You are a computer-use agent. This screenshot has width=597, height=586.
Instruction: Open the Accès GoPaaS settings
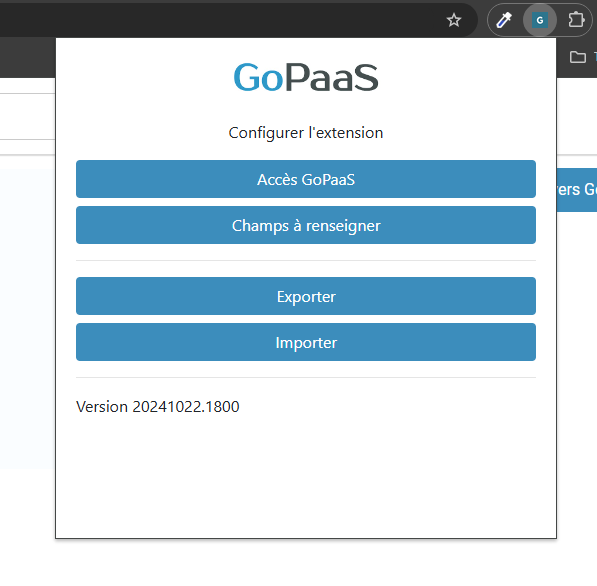tap(306, 179)
